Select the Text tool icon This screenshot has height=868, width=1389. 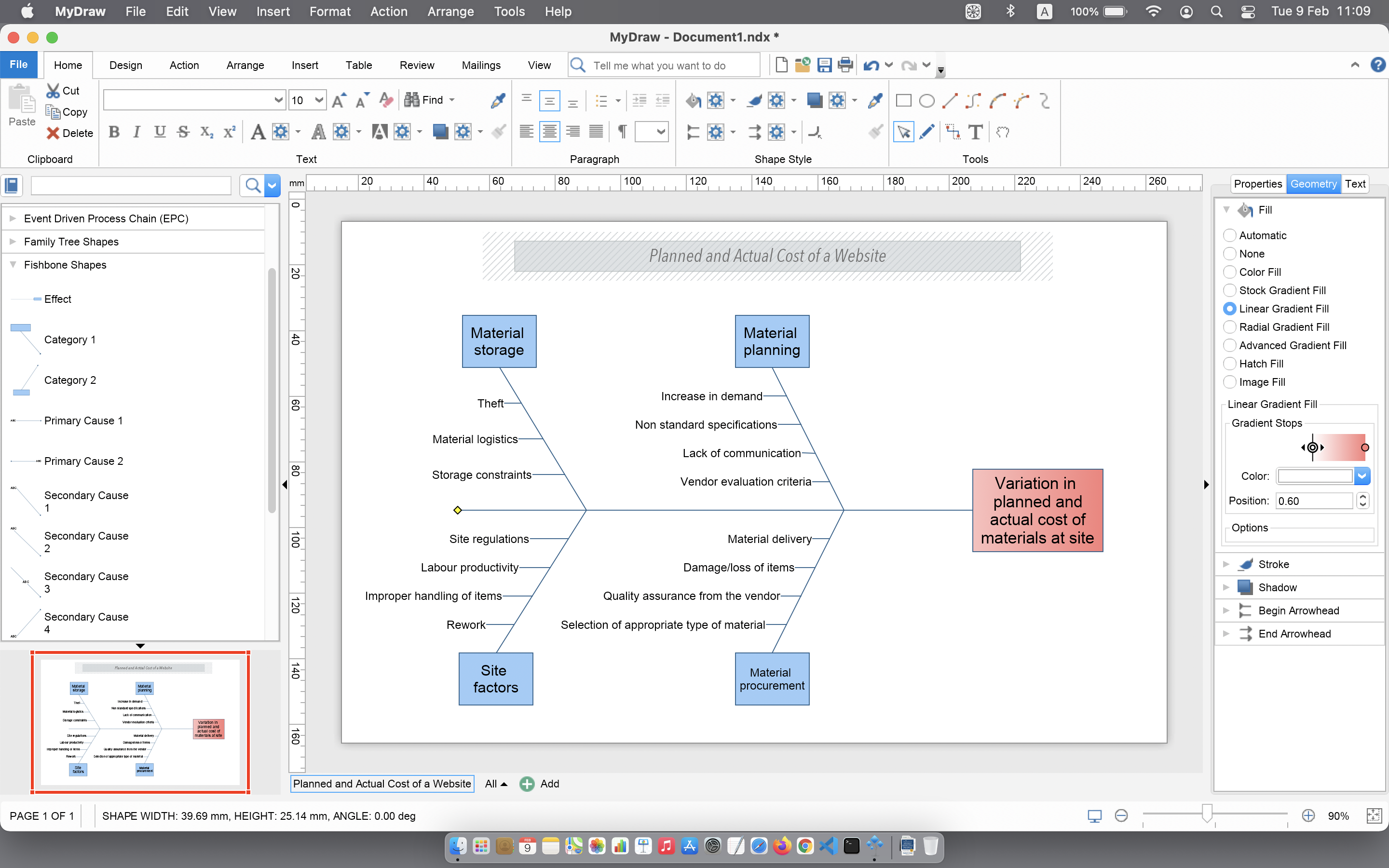pos(975,132)
